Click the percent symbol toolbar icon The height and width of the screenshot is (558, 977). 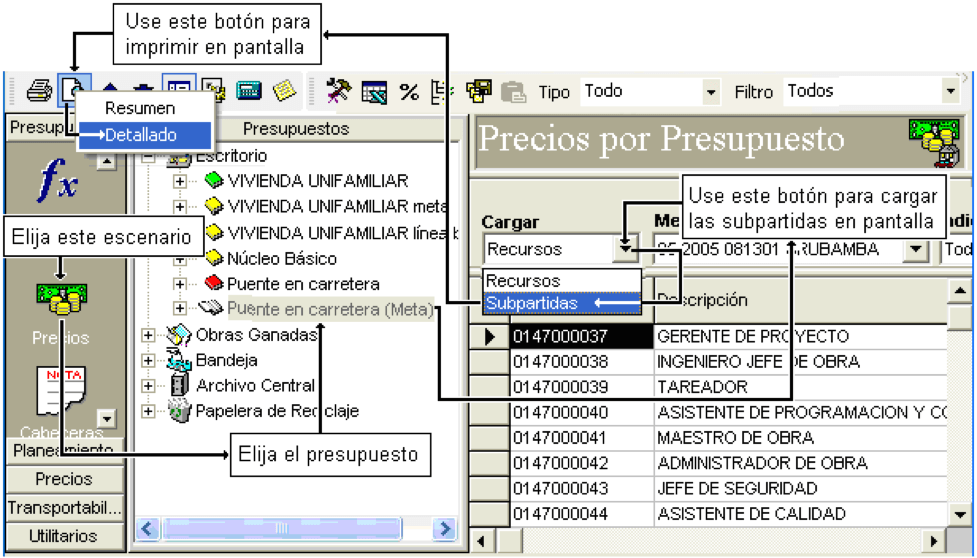[x=409, y=92]
